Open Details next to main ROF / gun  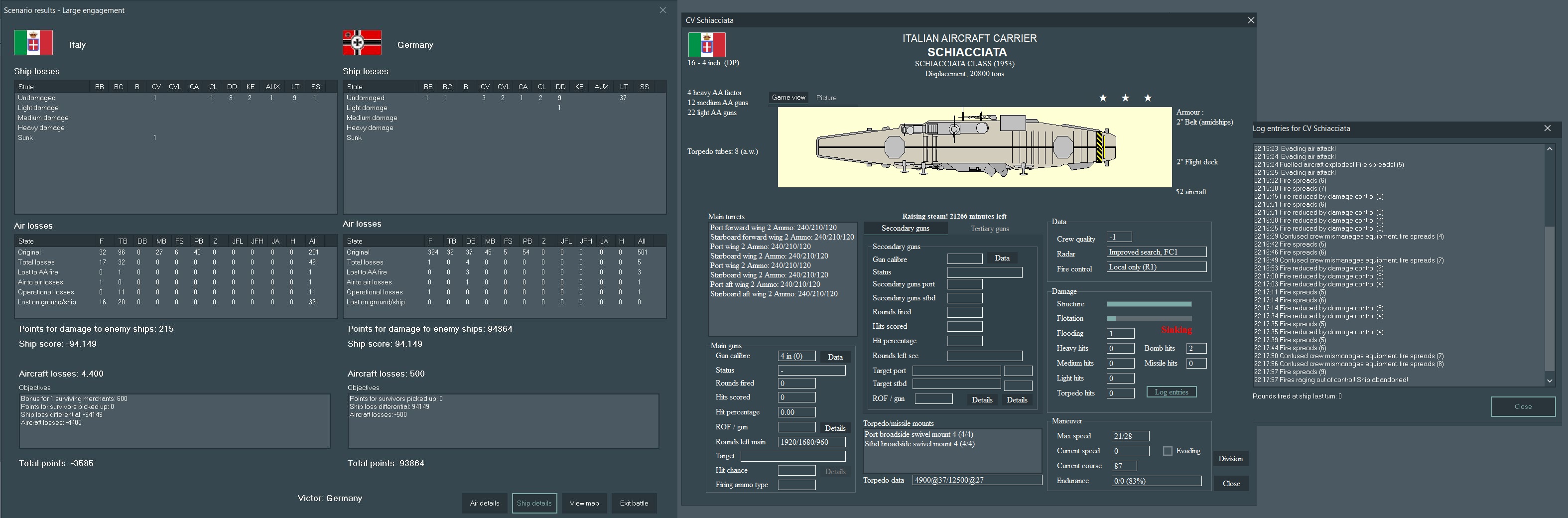pyautogui.click(x=835, y=428)
